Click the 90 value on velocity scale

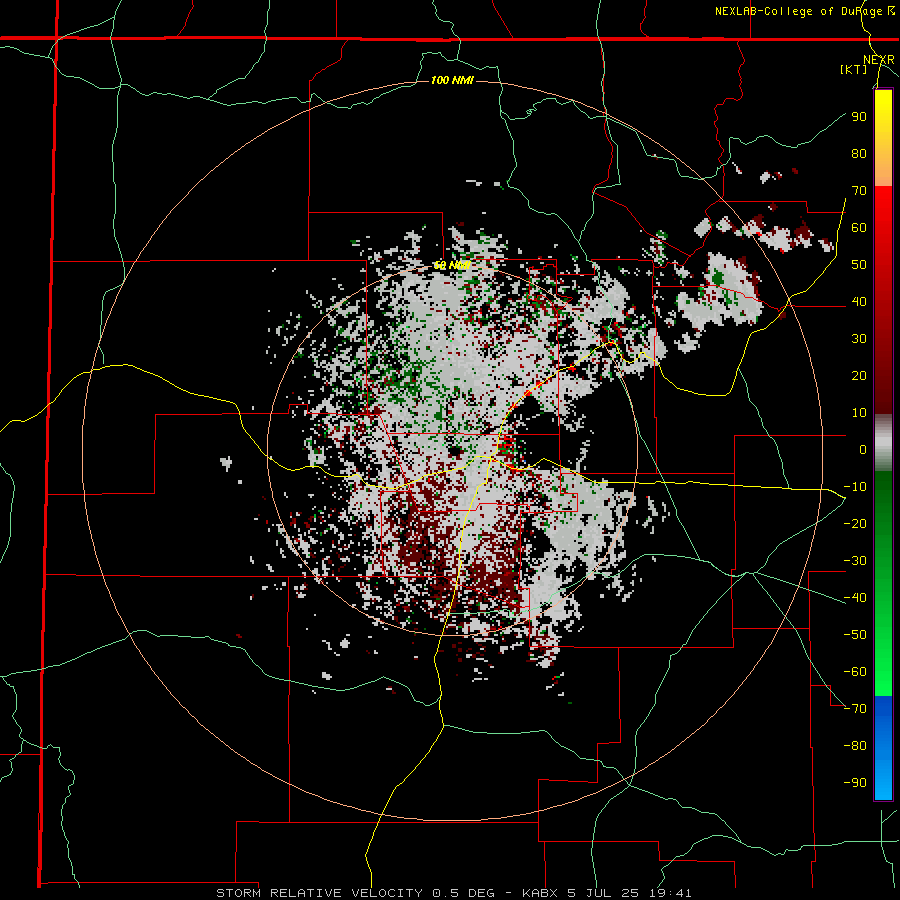pyautogui.click(x=859, y=117)
